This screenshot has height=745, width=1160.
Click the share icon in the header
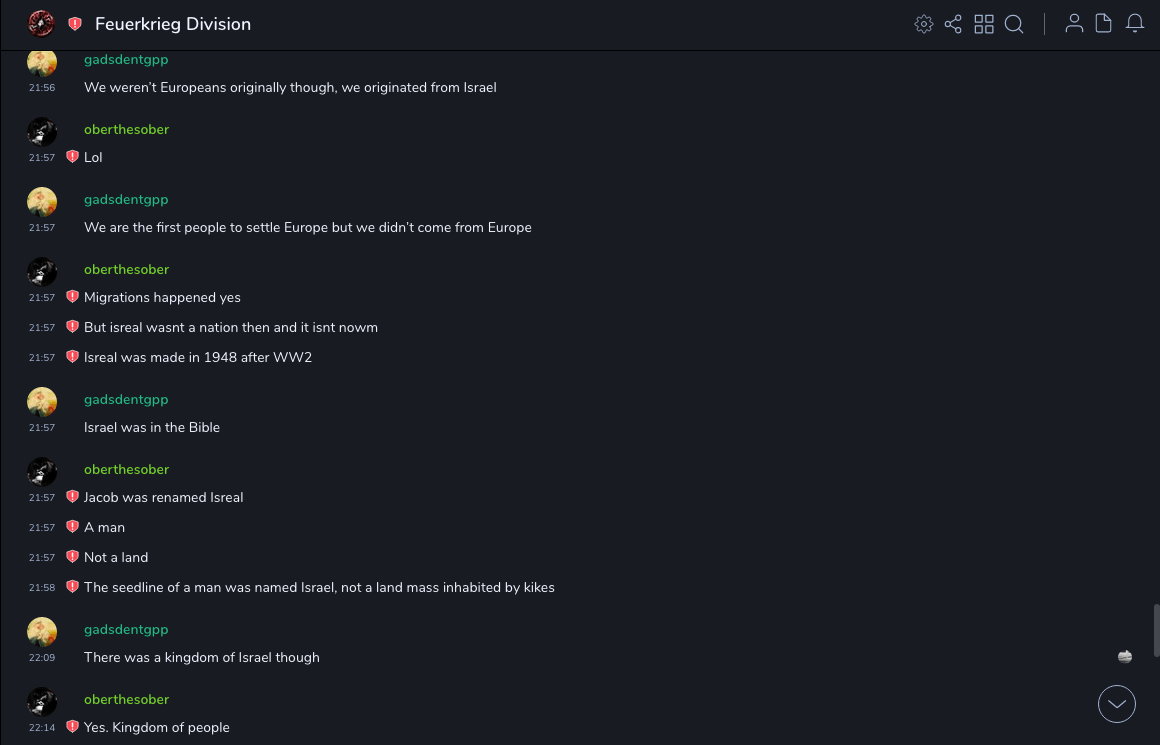coord(953,24)
